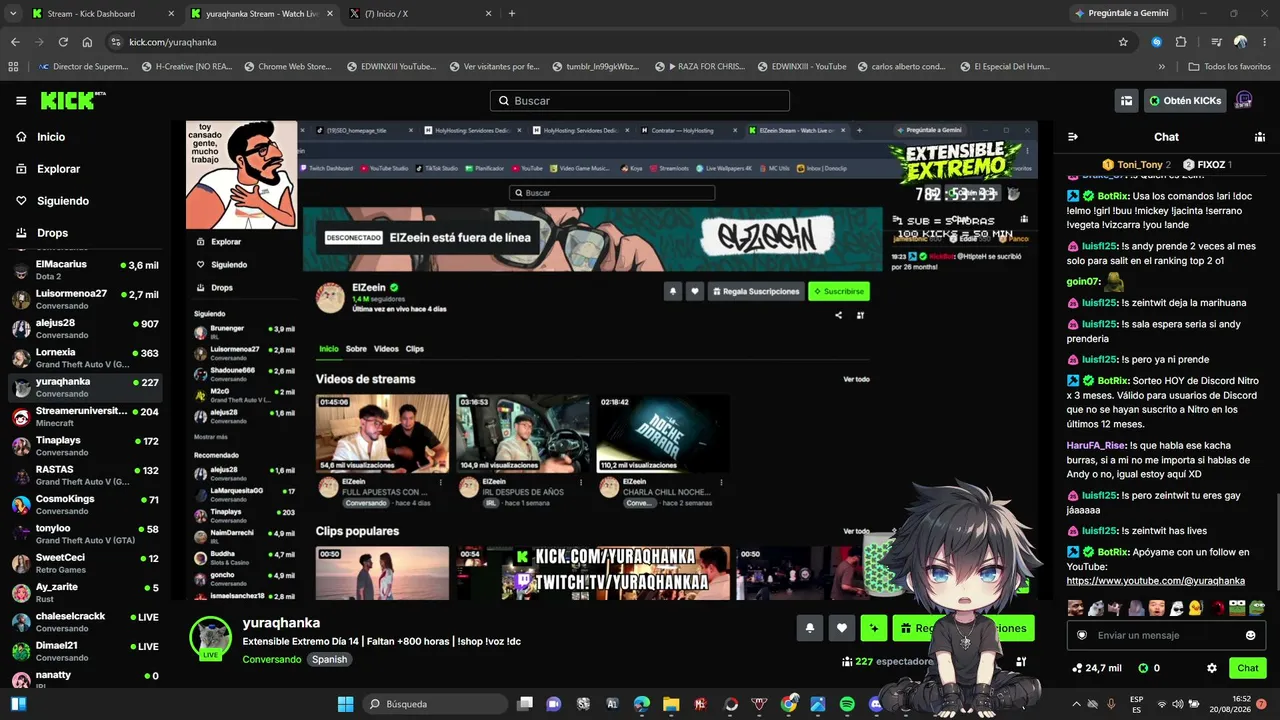
Task: Toggle the heart follow button
Action: 842,628
